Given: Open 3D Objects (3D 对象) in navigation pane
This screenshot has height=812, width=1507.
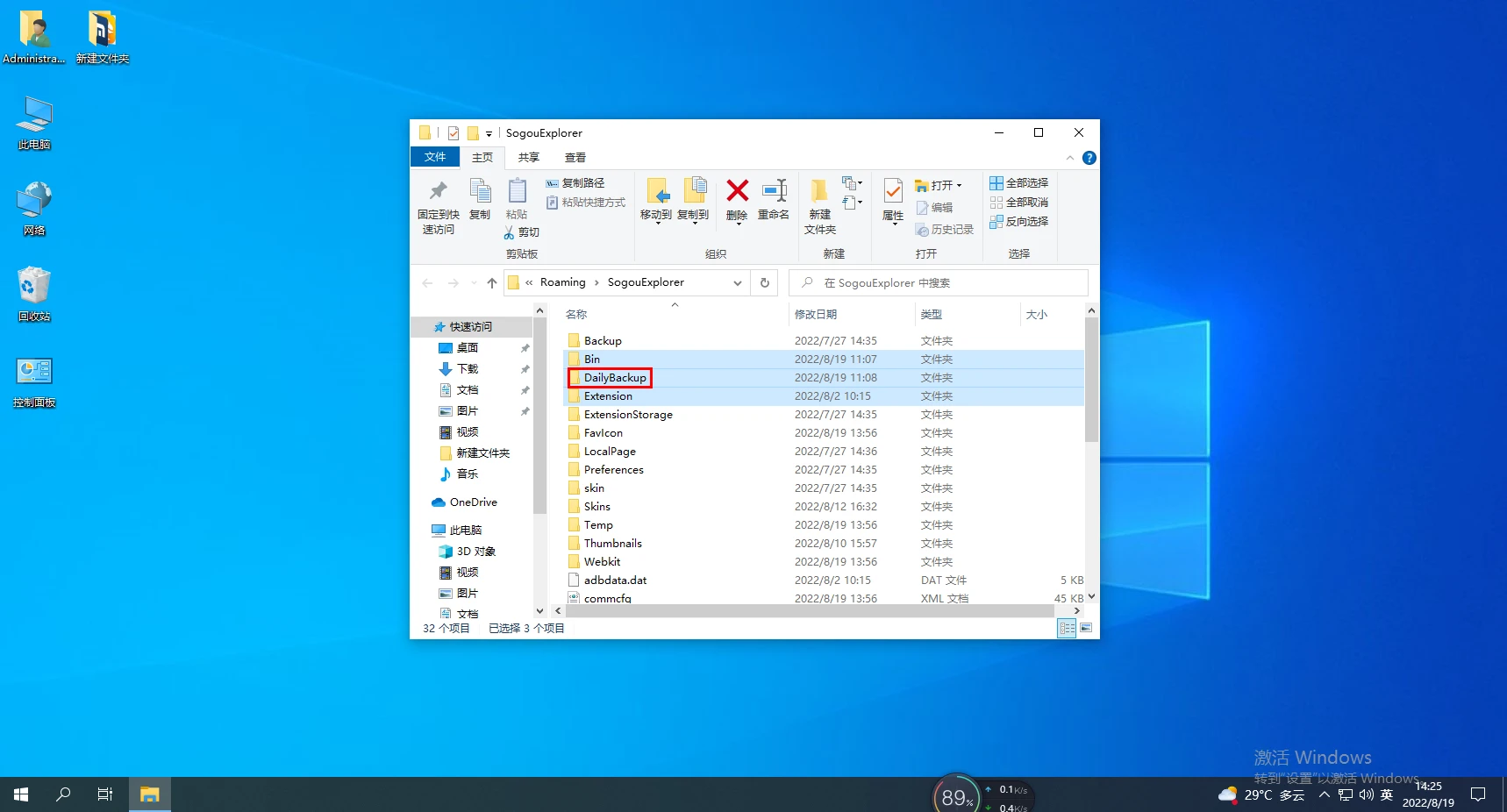Looking at the screenshot, I should [x=476, y=552].
